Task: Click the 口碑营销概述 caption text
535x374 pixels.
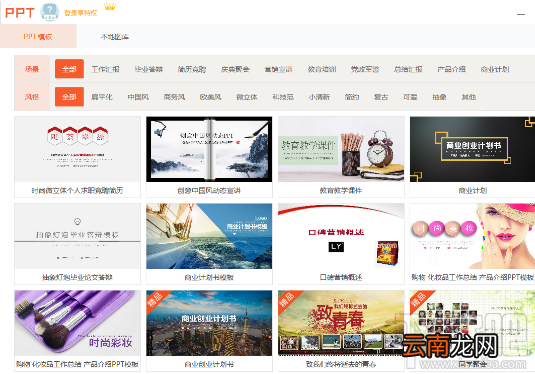Action: [341, 277]
